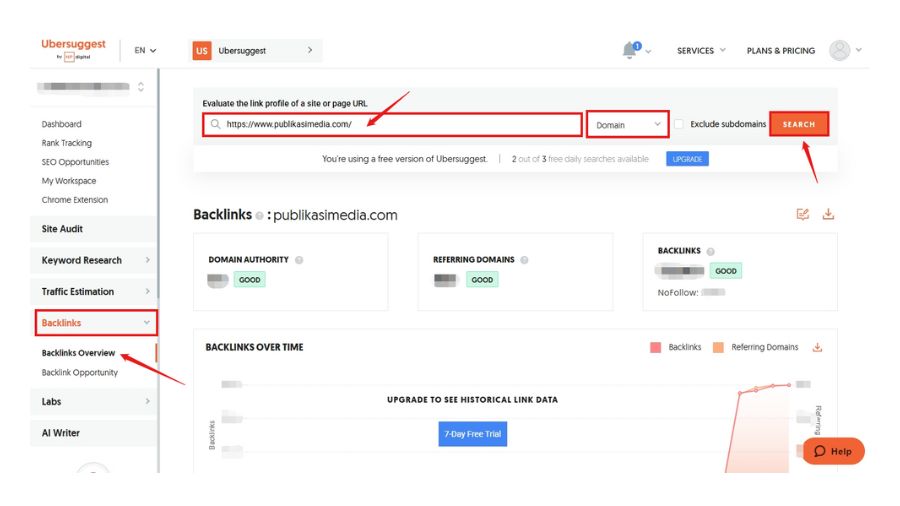The width and height of the screenshot is (900, 506).
Task: Open the notifications bell
Action: [629, 50]
